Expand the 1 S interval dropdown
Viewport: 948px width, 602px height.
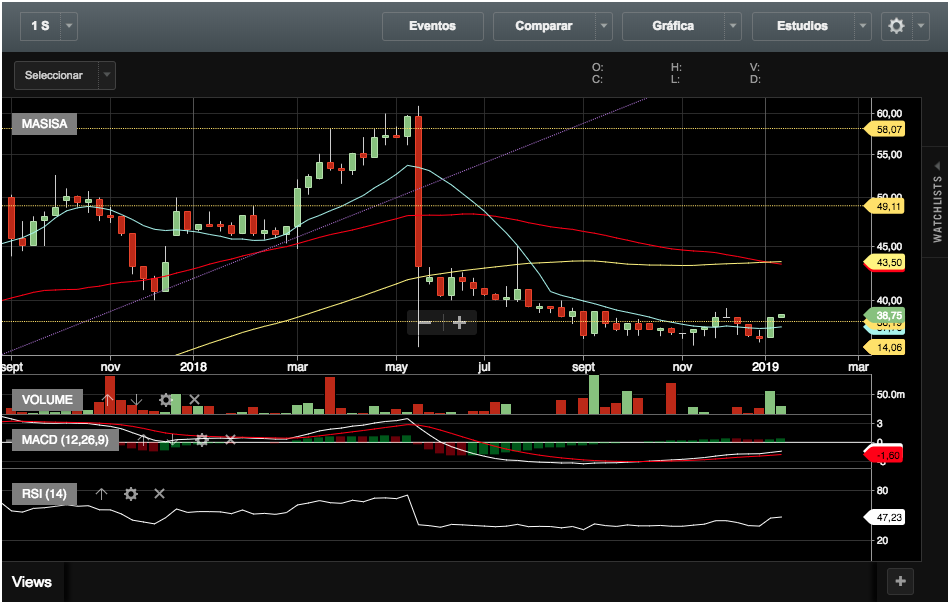click(68, 26)
